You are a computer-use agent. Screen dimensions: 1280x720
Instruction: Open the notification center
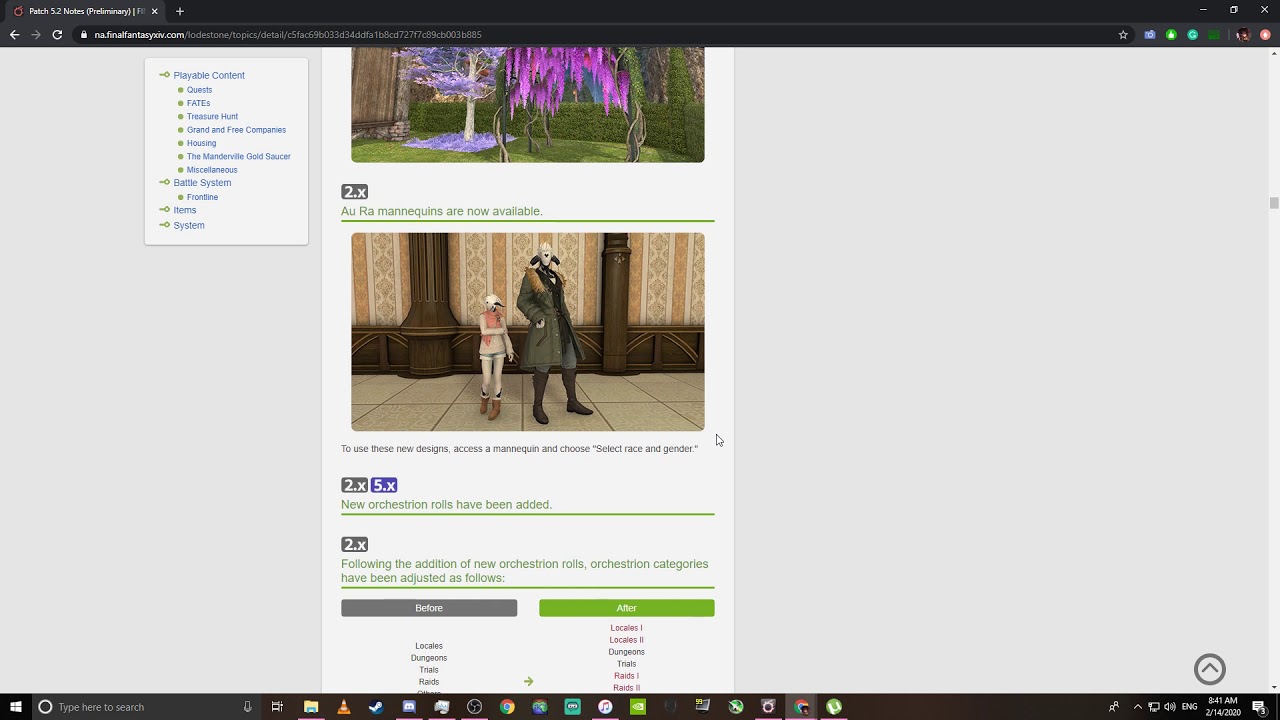(x=1259, y=707)
